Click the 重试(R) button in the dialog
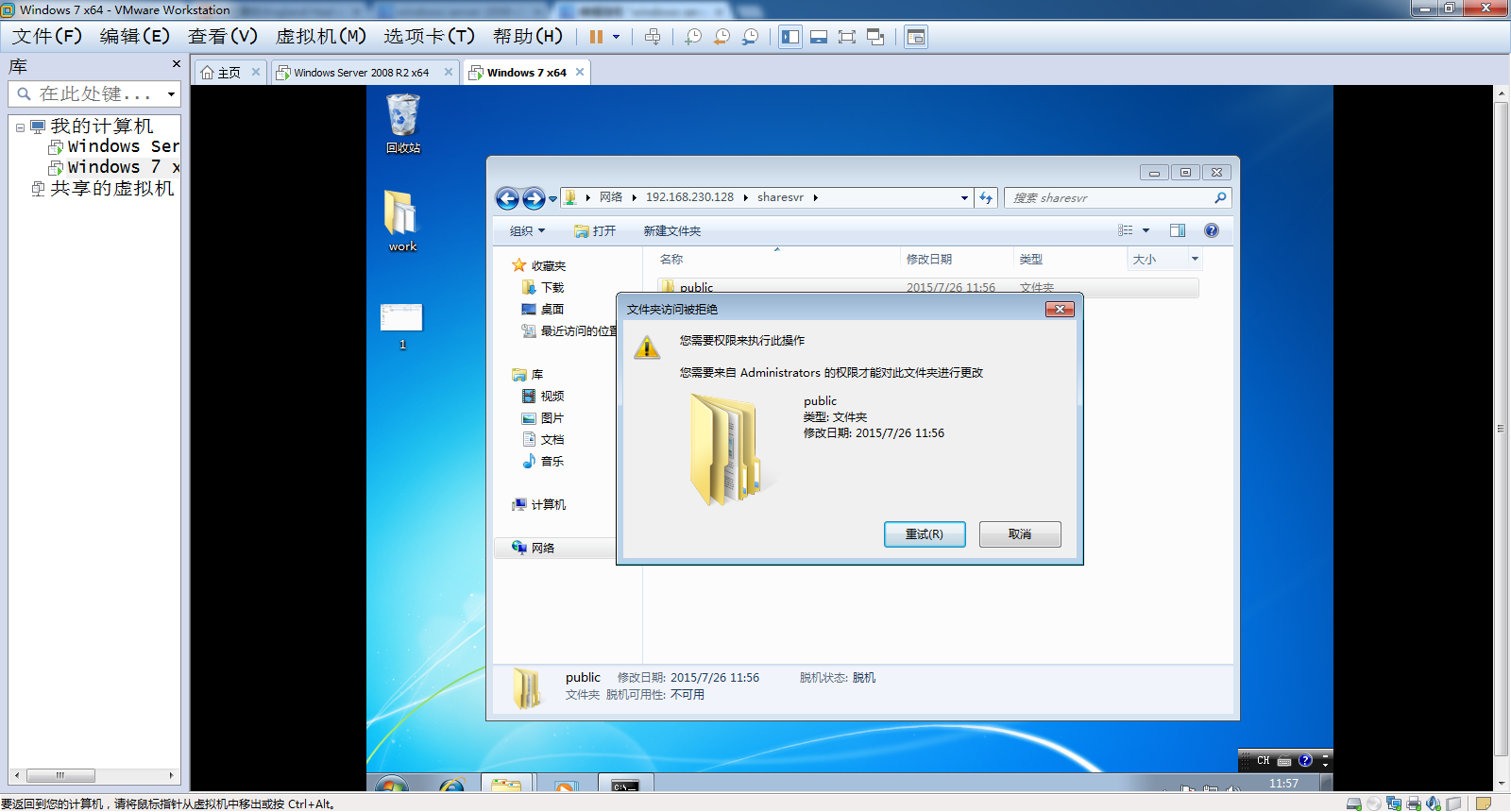Viewport: 1511px width, 812px height. click(925, 534)
